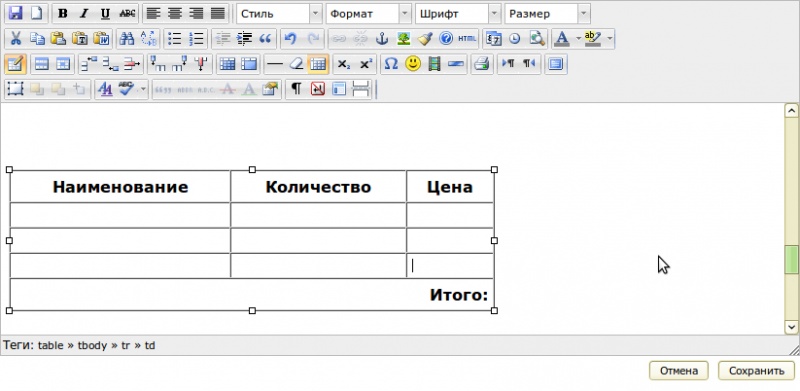
Task: Insert the current date
Action: click(493, 39)
